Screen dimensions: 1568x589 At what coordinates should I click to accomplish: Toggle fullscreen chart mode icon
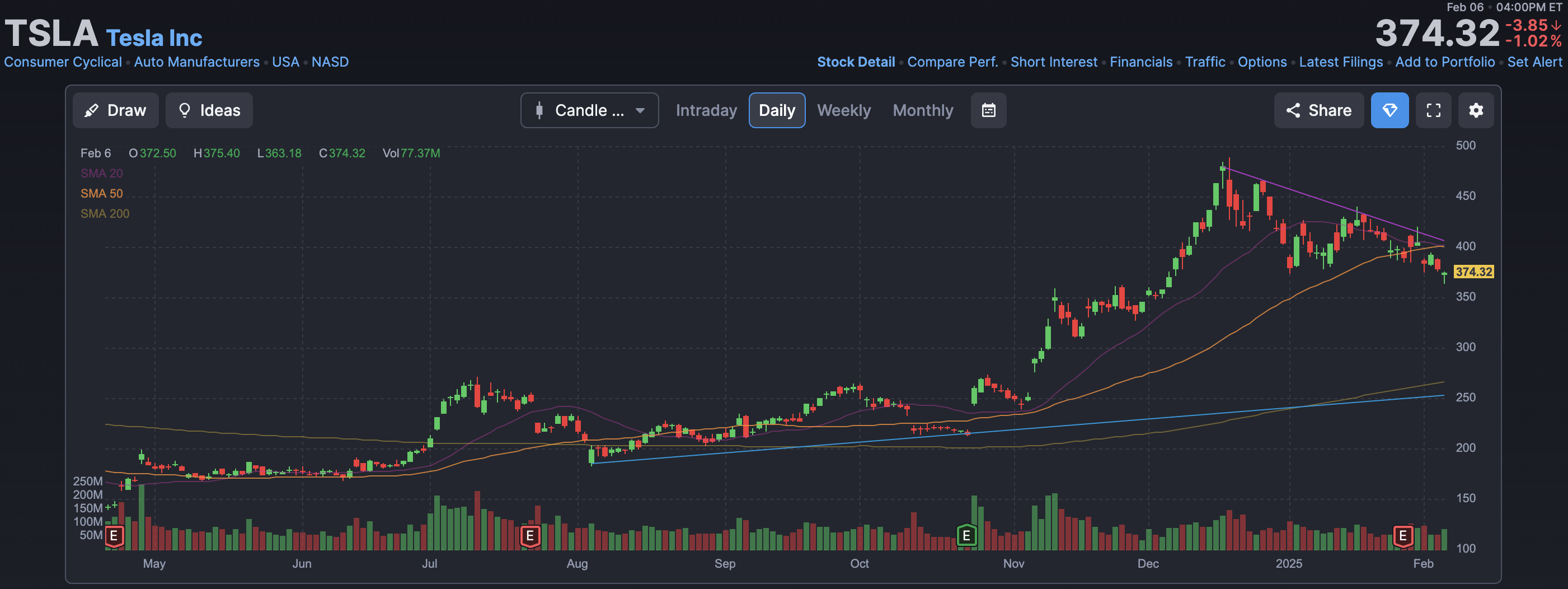1434,110
